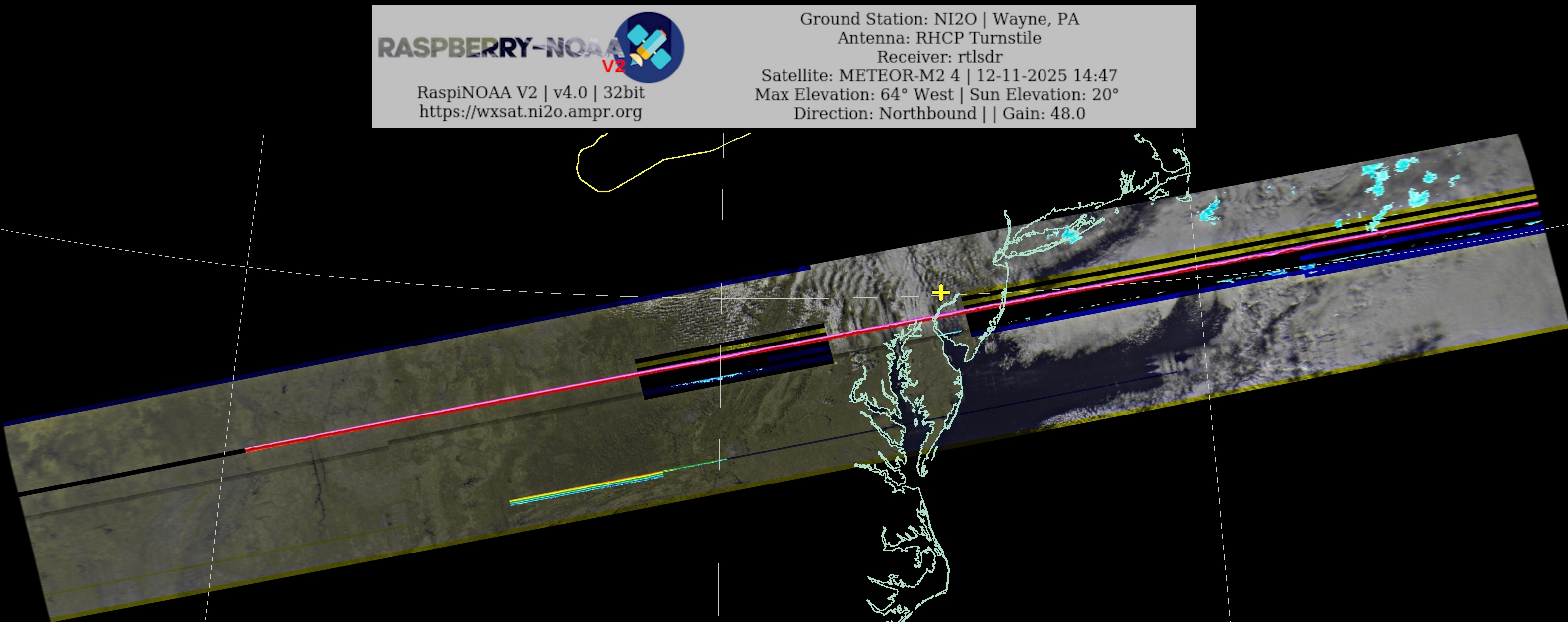
Task: Click the Direction Northbound Gain text
Action: pos(939,113)
